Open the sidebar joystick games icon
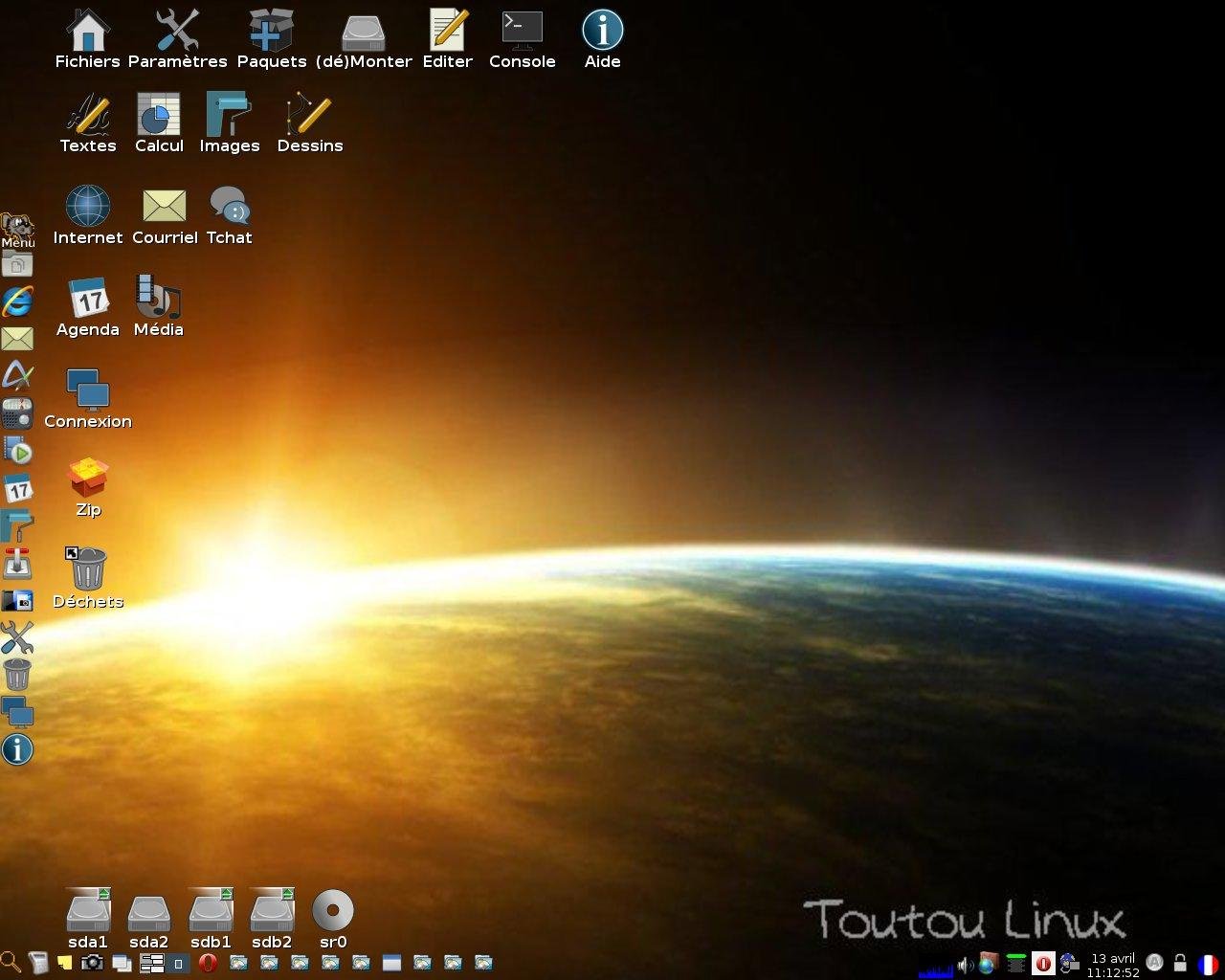 [x=17, y=564]
